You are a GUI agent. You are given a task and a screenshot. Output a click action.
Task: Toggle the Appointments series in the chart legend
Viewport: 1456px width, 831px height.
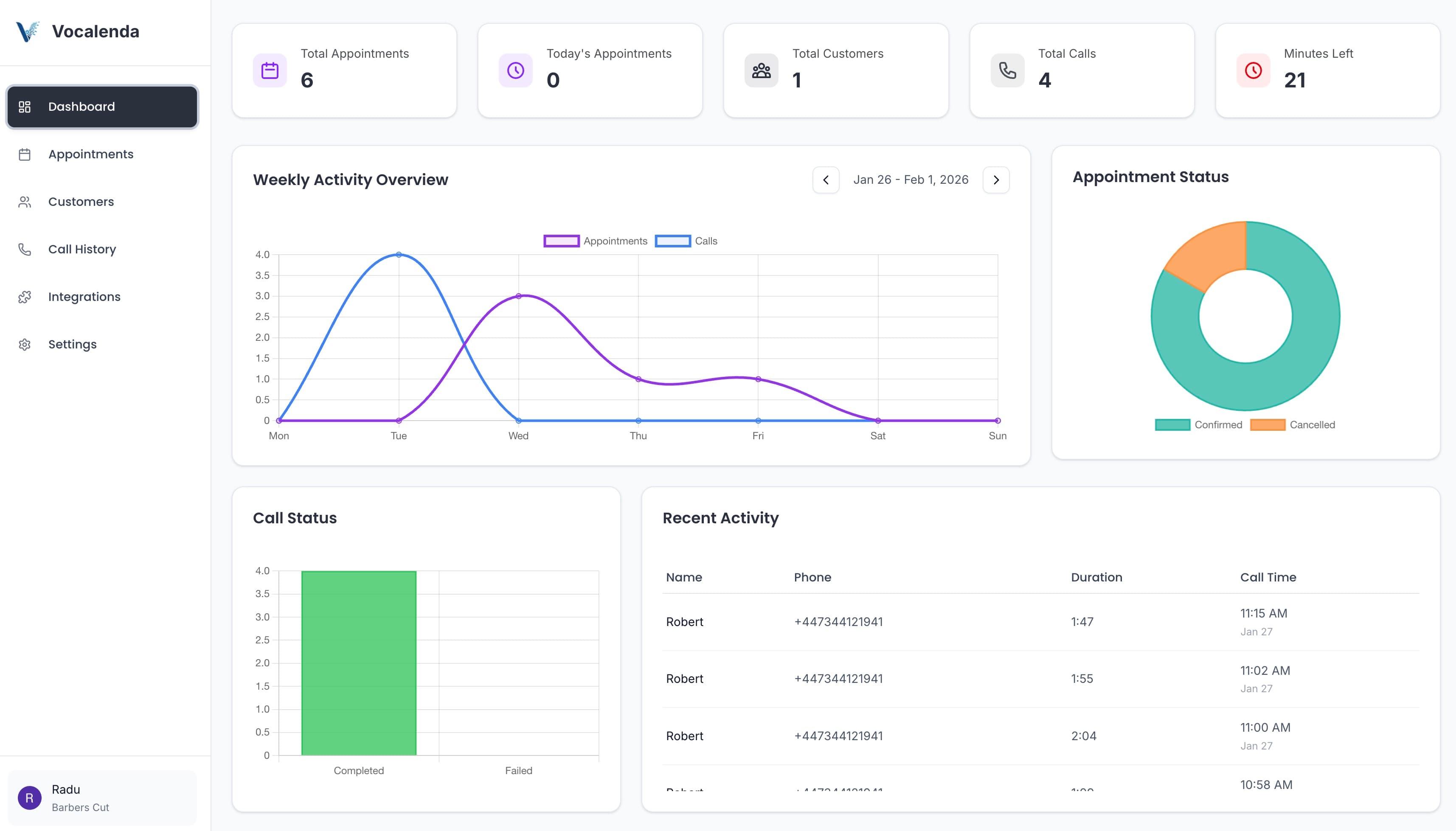(x=596, y=240)
